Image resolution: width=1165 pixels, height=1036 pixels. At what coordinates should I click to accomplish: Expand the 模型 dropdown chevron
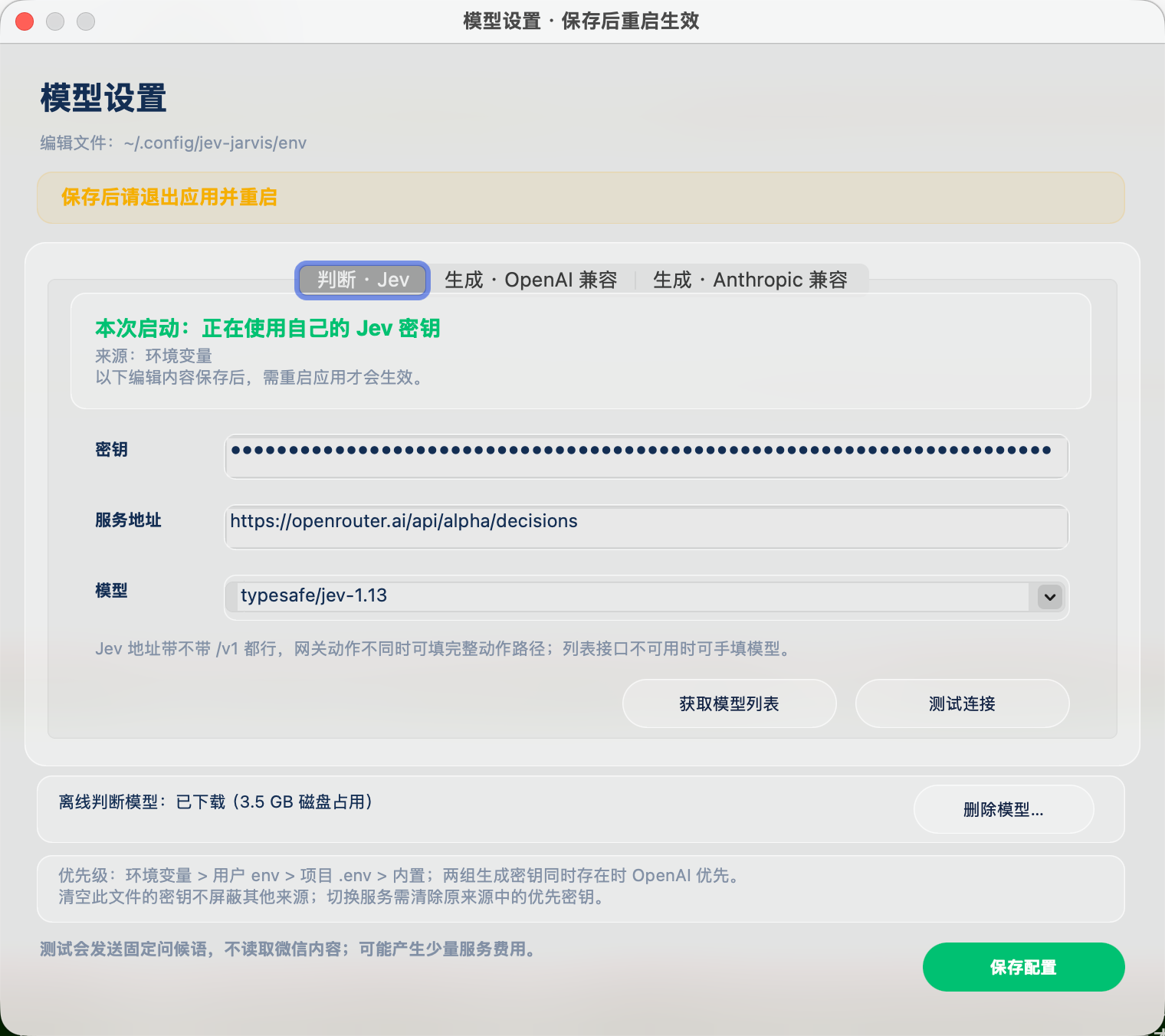pos(1050,597)
